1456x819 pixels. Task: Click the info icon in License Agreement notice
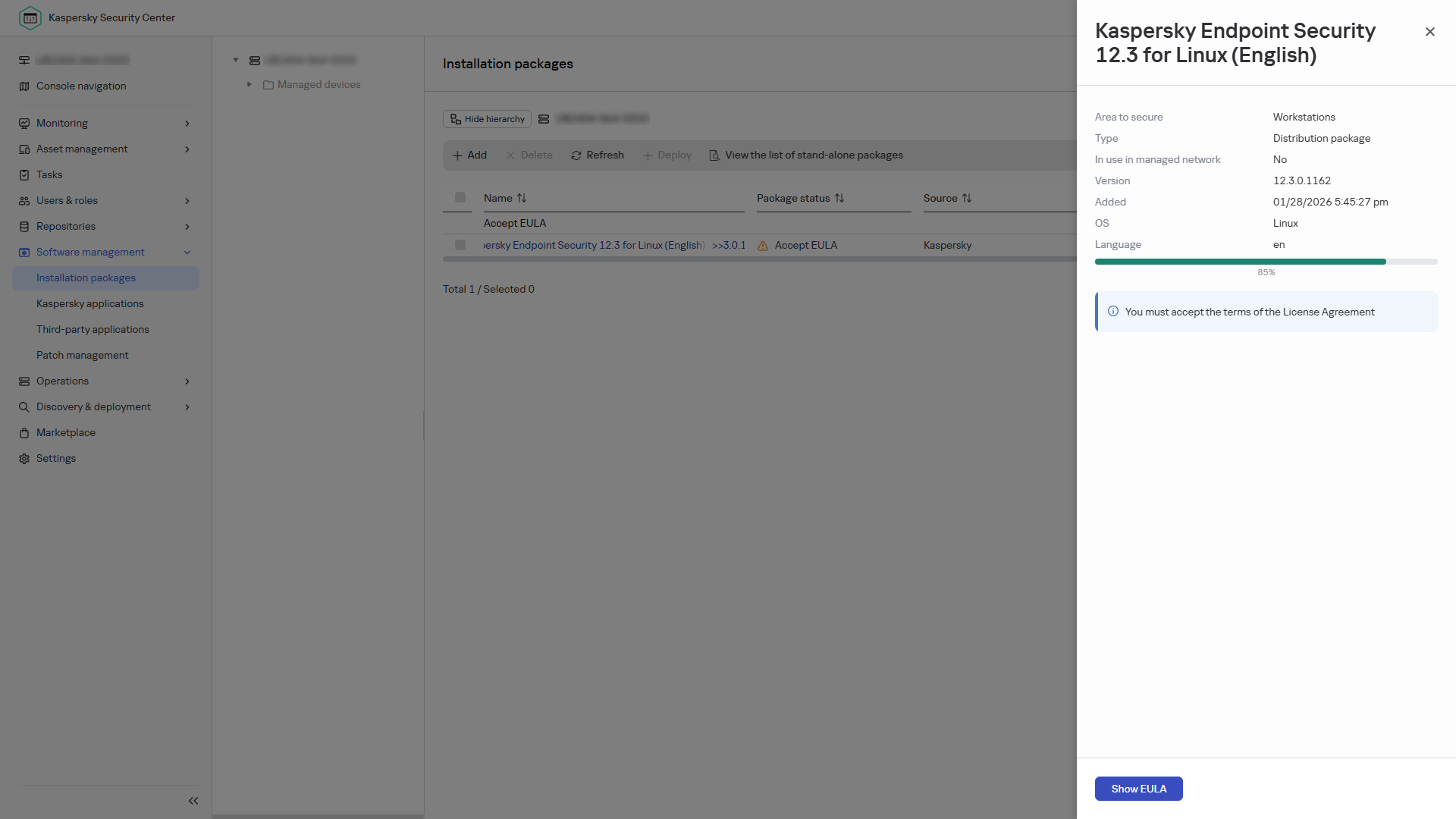point(1113,311)
